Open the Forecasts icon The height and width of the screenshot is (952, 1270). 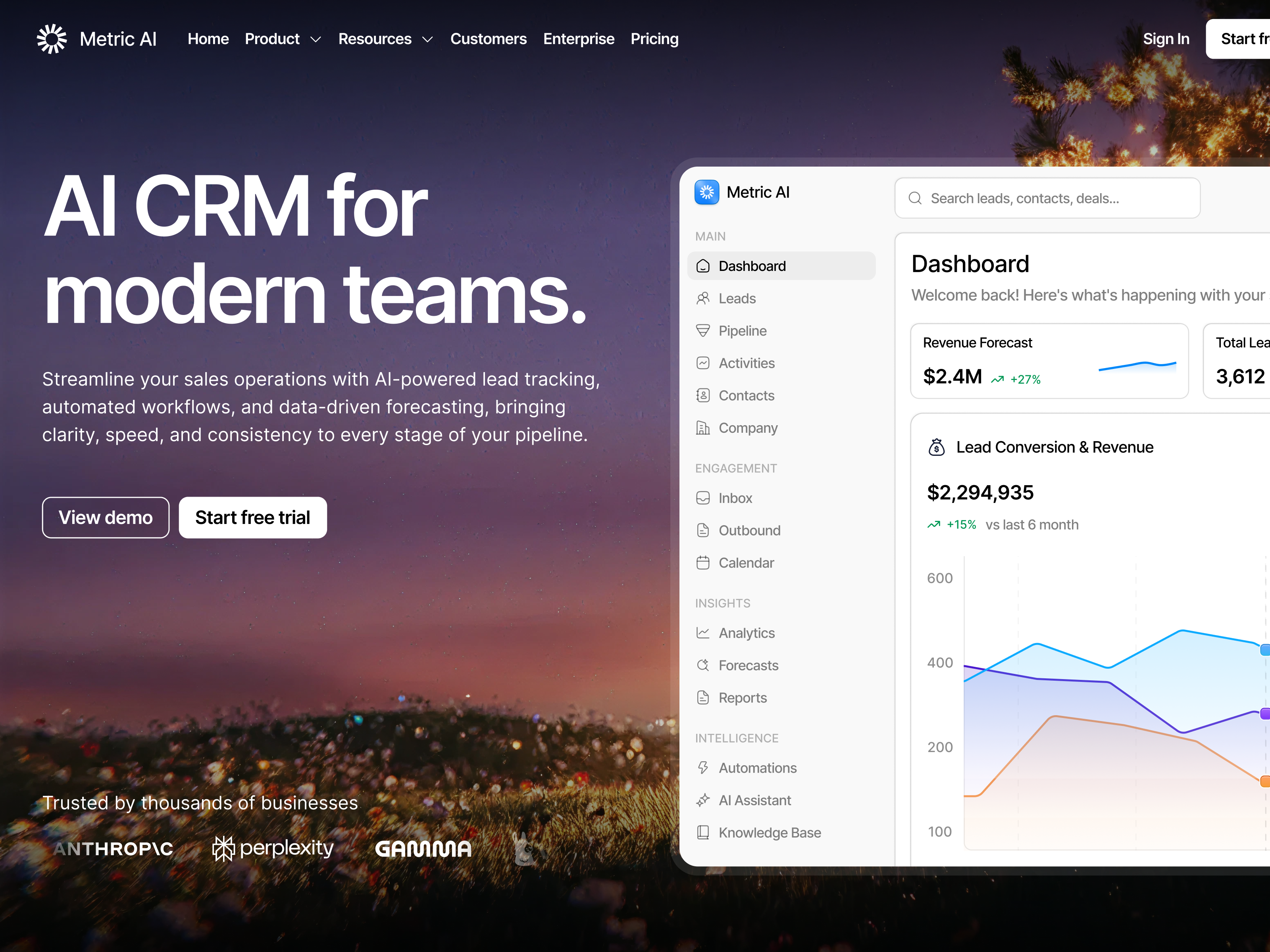tap(703, 665)
